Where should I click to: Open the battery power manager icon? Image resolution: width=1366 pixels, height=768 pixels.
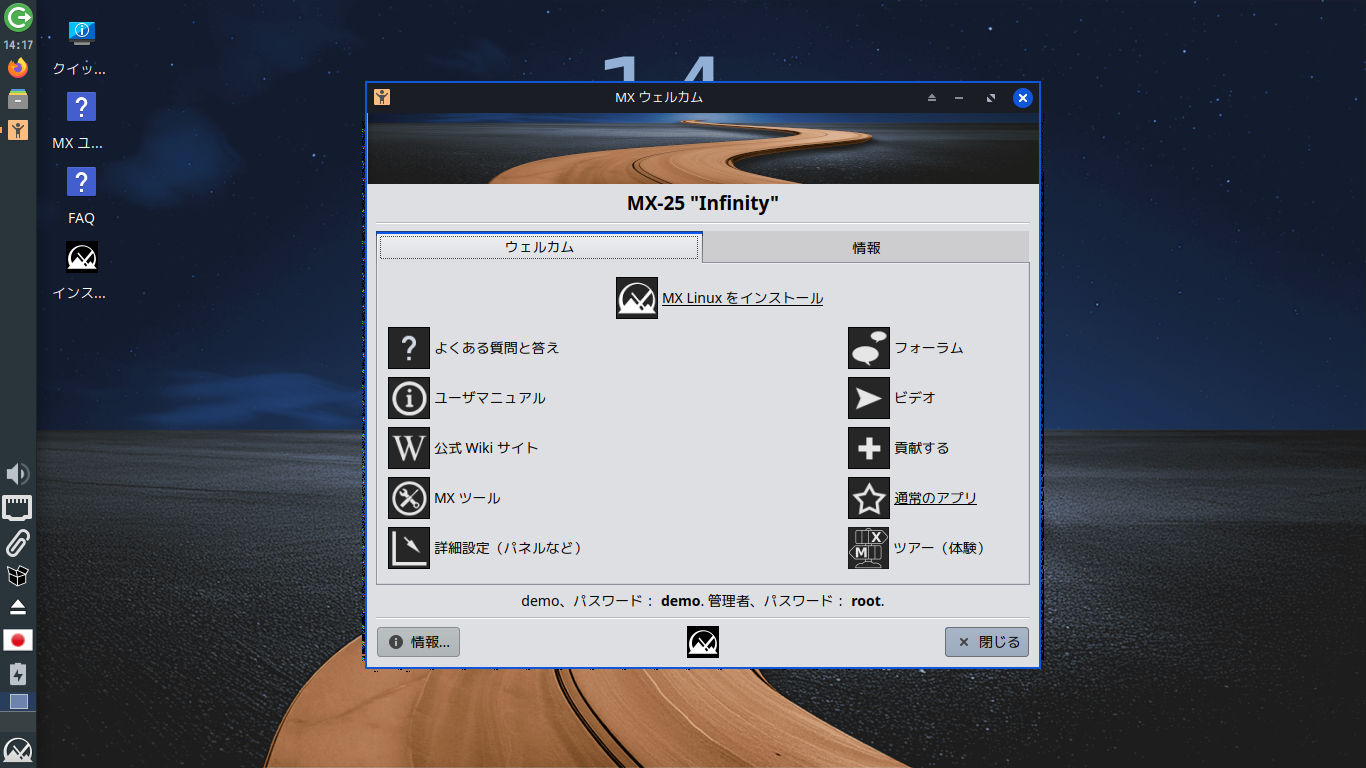[18, 674]
